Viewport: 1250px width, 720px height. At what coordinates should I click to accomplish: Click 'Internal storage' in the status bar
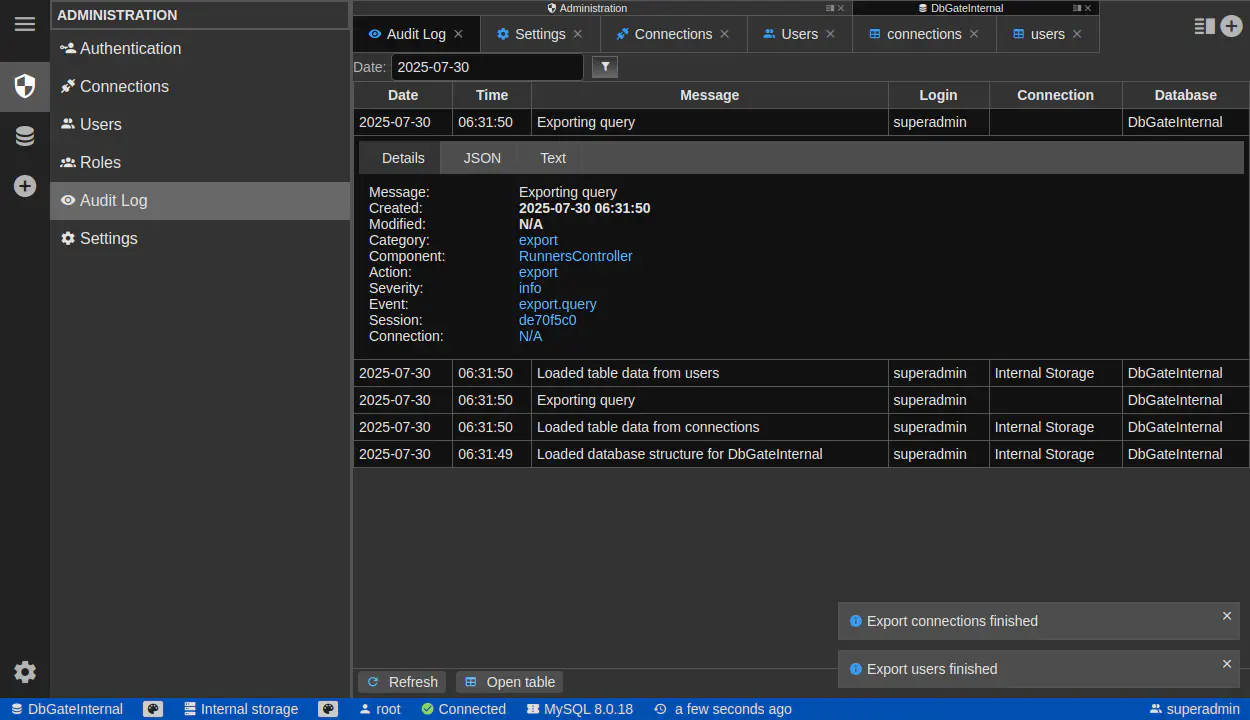(x=241, y=709)
